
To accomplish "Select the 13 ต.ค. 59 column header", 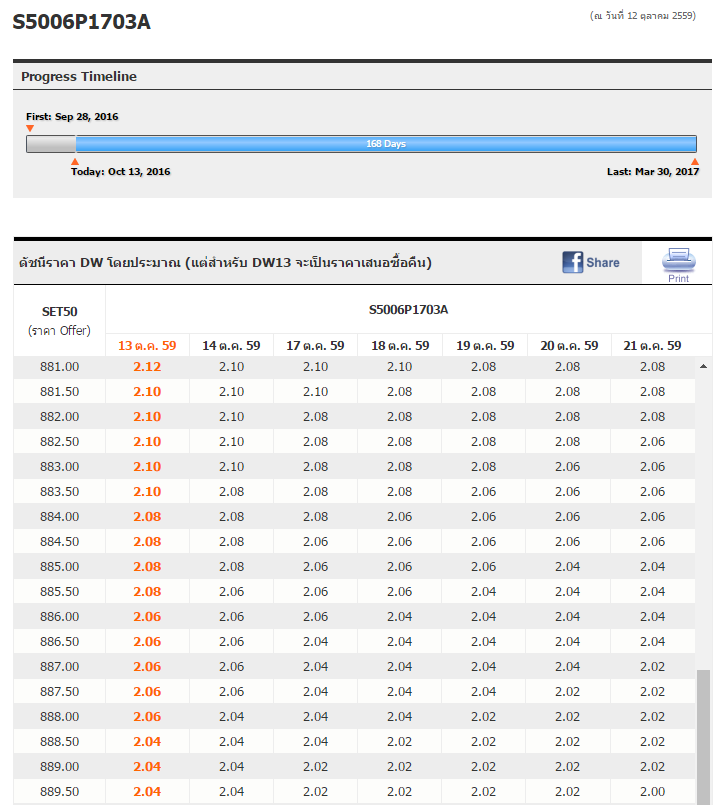I will (147, 346).
